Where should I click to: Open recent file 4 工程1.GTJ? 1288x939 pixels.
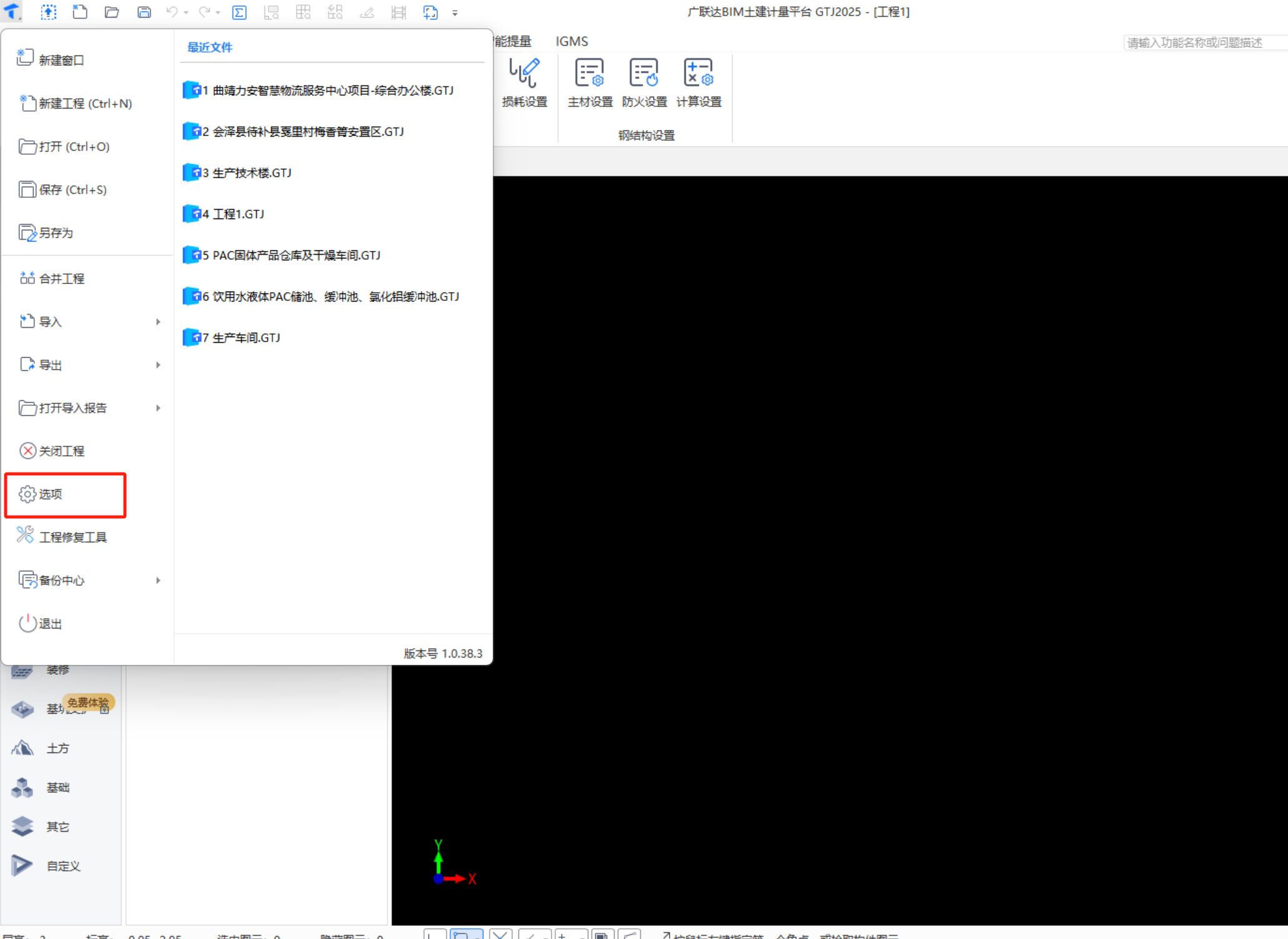click(x=224, y=214)
